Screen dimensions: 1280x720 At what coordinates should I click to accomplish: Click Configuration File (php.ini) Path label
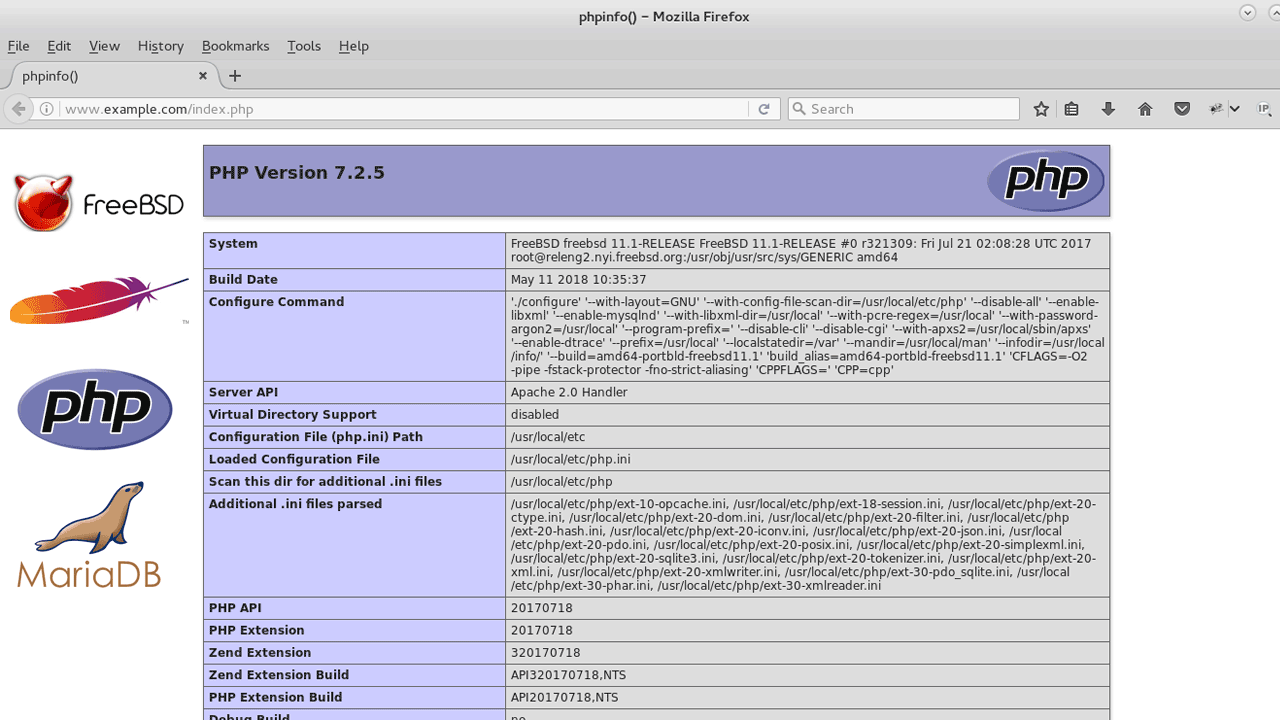coord(315,437)
